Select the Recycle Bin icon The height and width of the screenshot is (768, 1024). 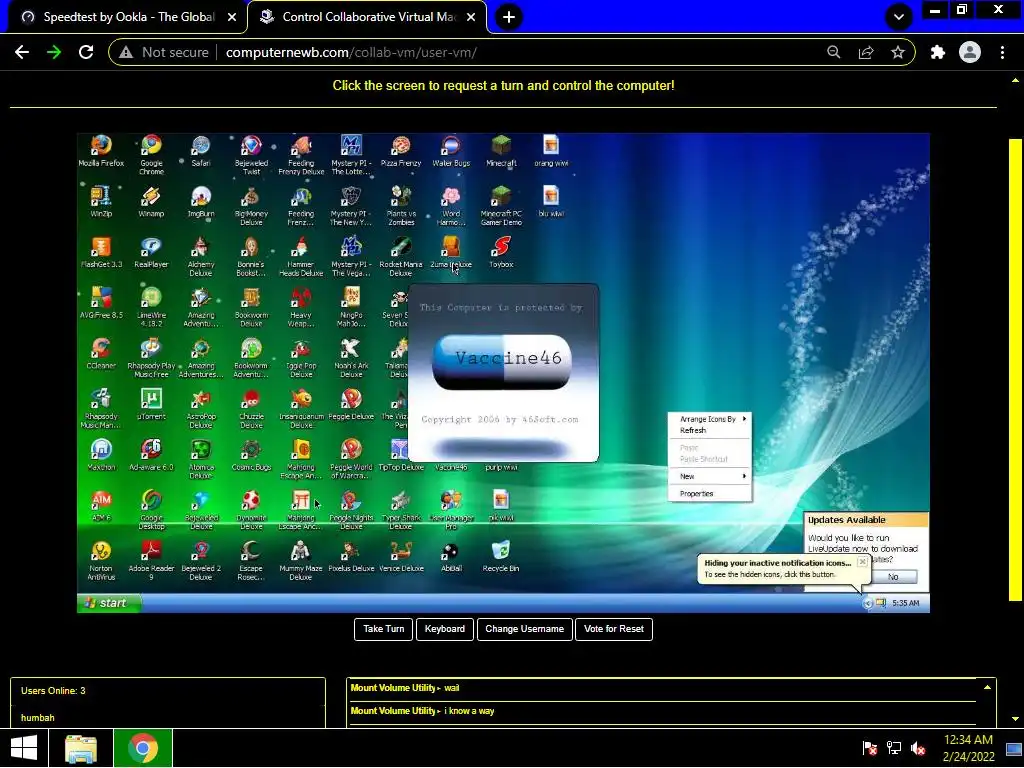tap(501, 556)
